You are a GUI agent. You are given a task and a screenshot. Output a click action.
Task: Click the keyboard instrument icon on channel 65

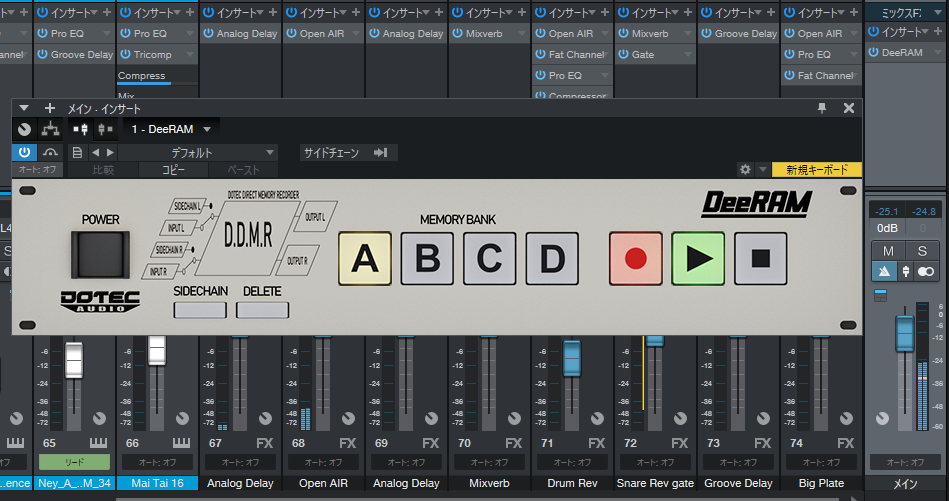click(98, 443)
